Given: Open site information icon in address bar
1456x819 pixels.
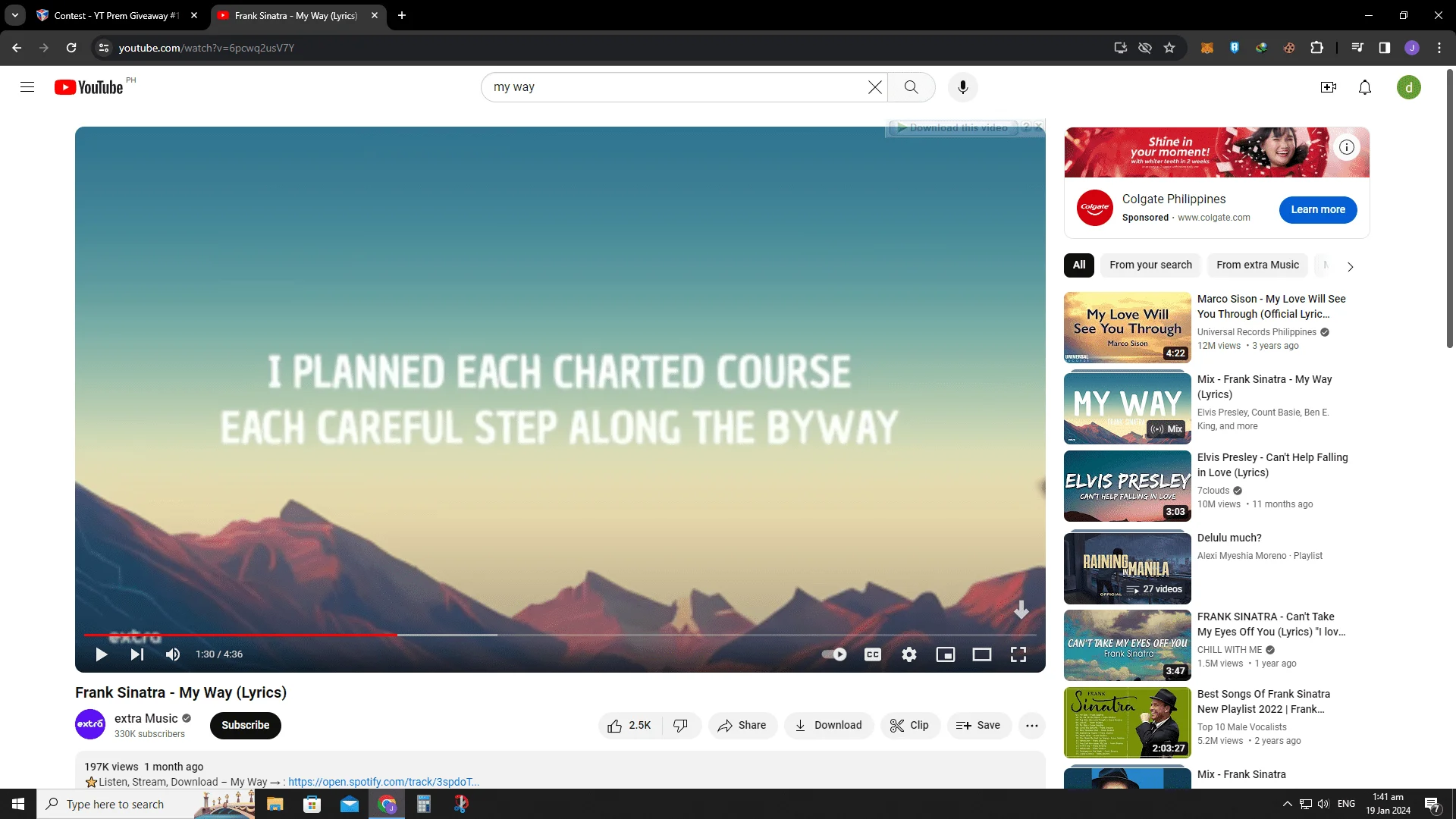Looking at the screenshot, I should 105,48.
